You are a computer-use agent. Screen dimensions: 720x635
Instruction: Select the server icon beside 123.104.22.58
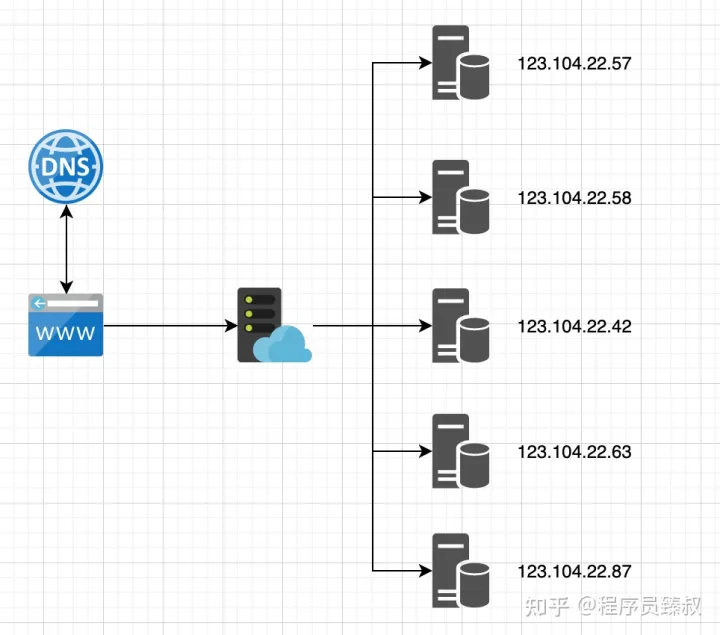(461, 197)
